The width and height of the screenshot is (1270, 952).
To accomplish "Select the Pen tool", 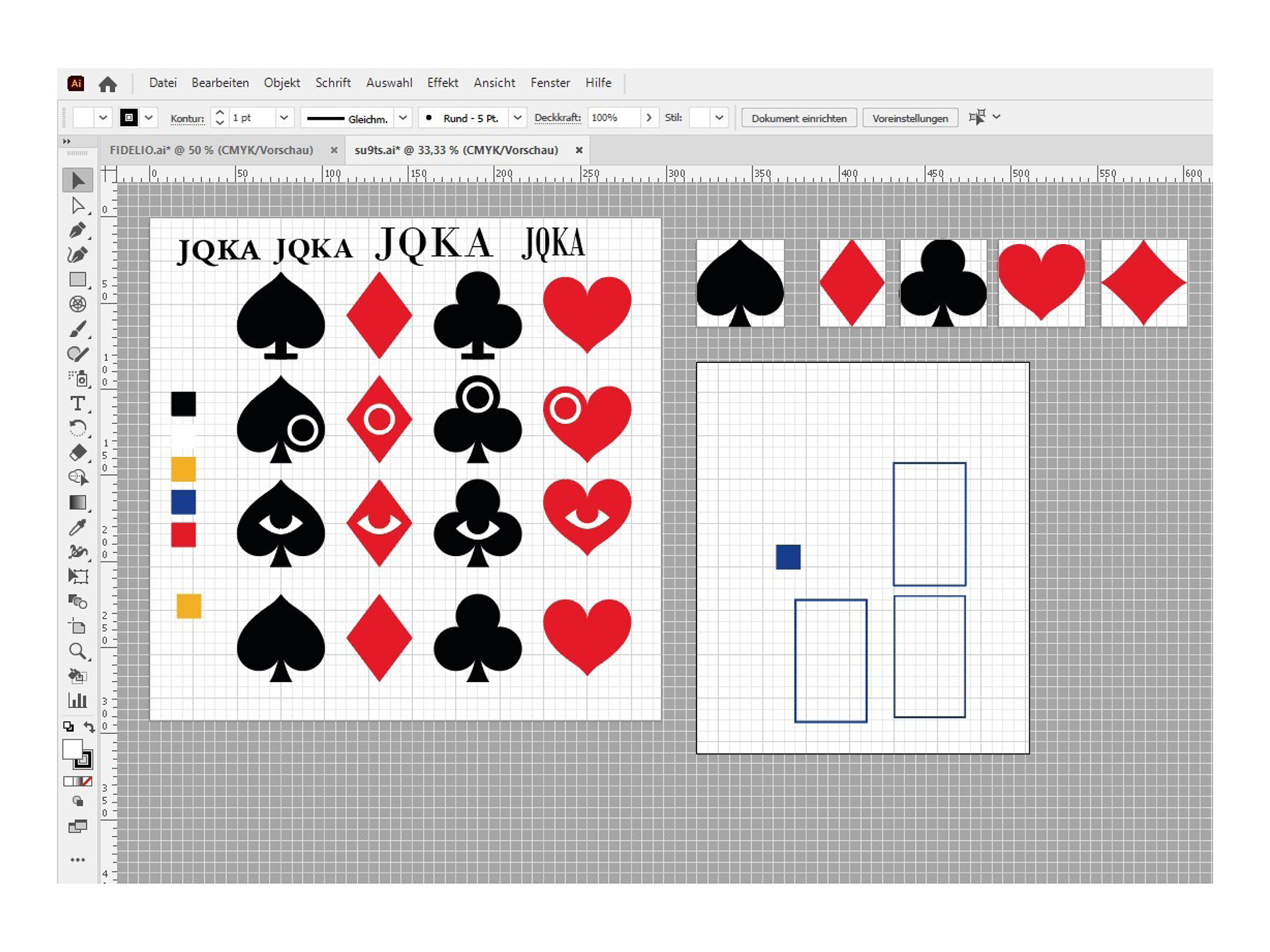I will tap(78, 230).
